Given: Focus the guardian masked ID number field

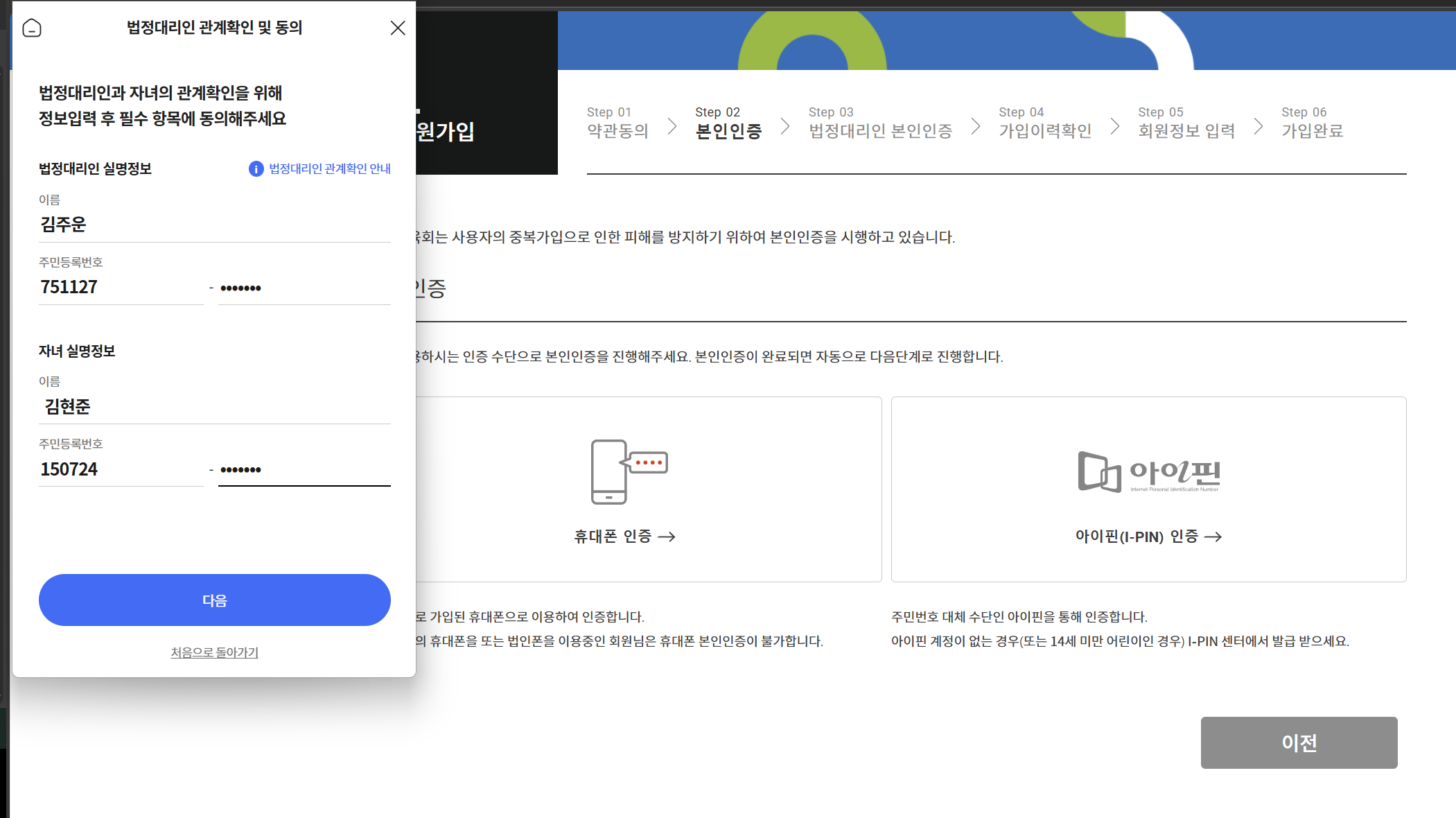Looking at the screenshot, I should pos(304,287).
